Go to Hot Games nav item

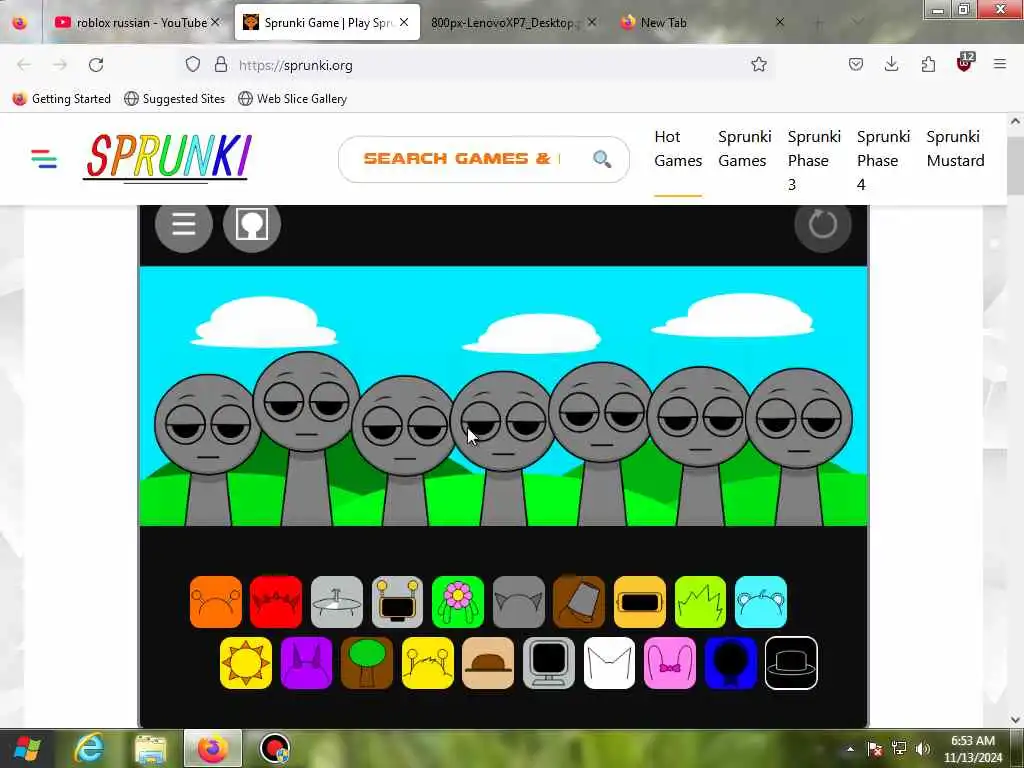678,149
